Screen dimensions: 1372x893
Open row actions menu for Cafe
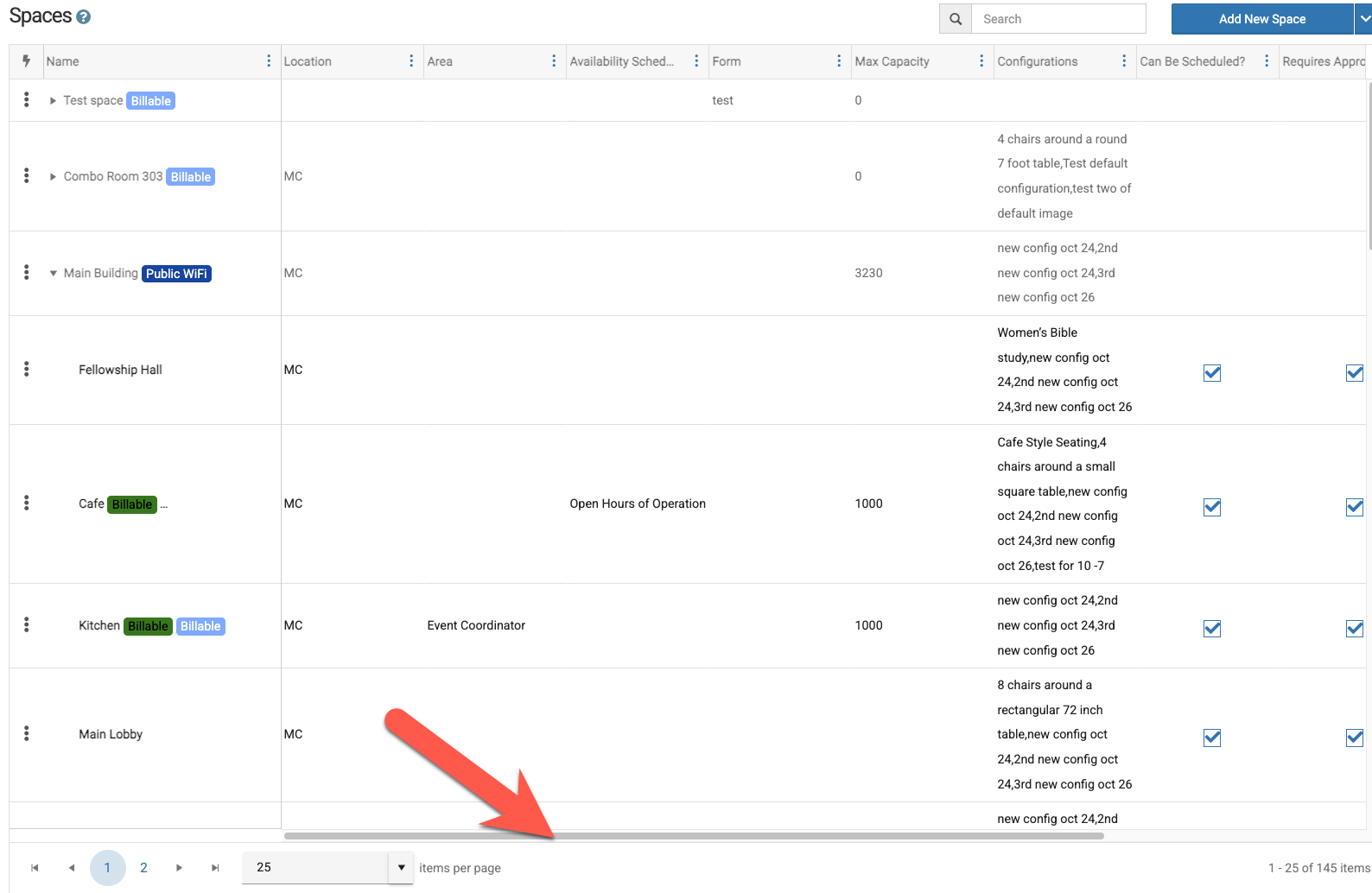27,503
